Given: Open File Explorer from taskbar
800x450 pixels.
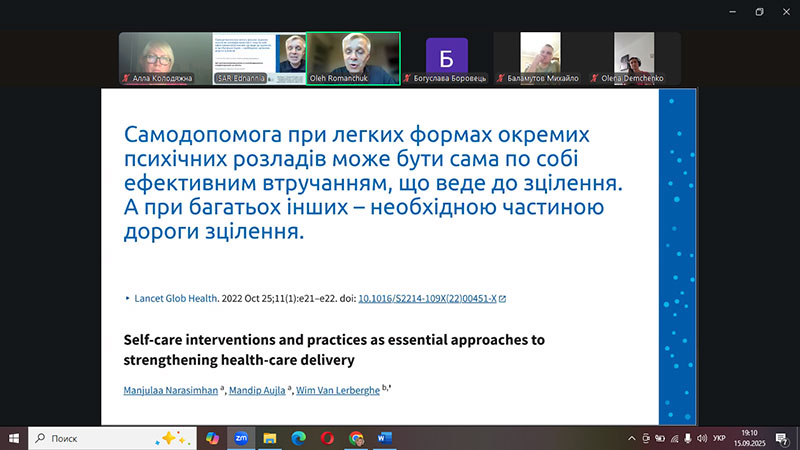Looking at the screenshot, I should [x=270, y=438].
